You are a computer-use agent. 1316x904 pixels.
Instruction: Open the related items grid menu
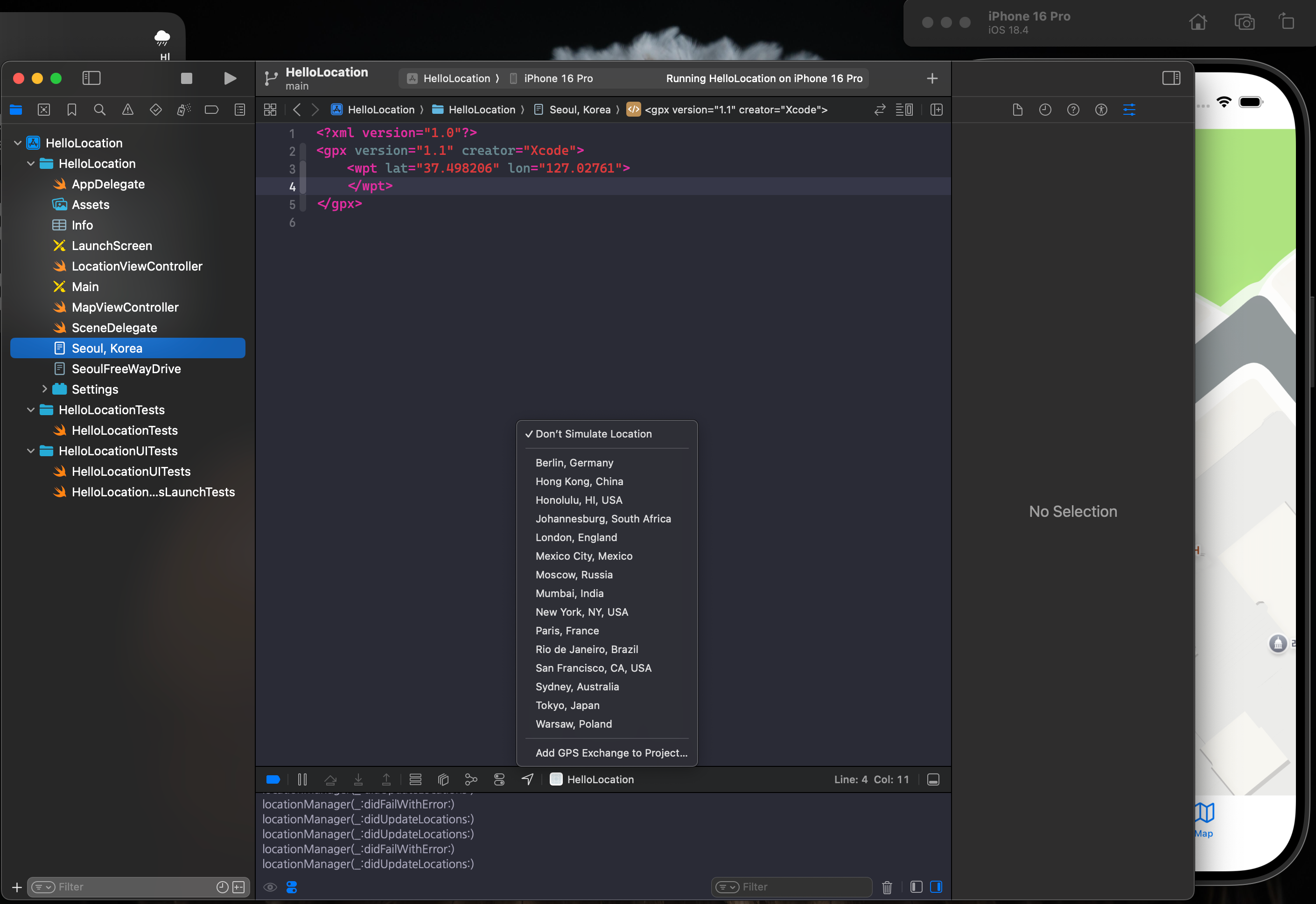(x=270, y=110)
